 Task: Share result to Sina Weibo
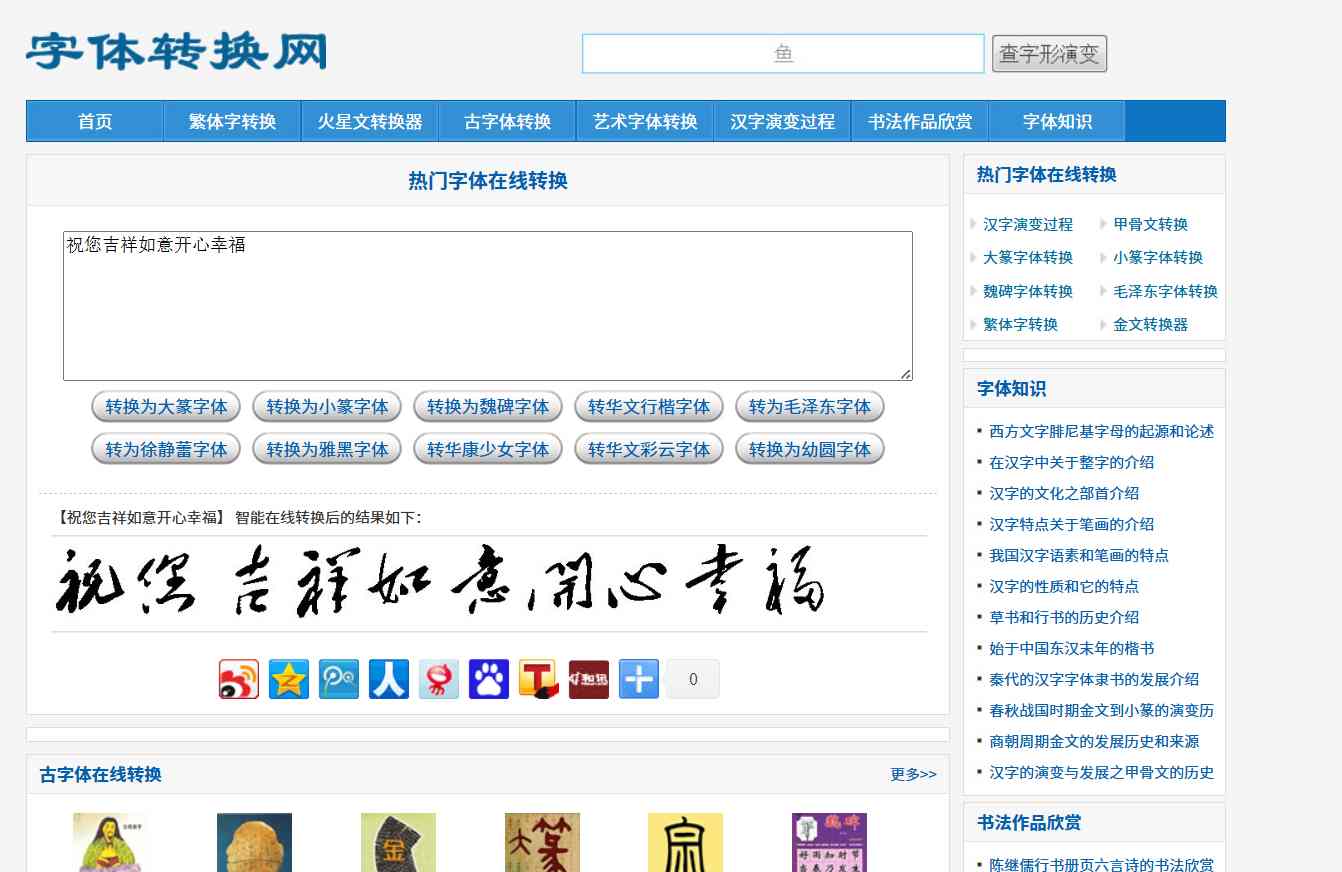click(x=238, y=678)
